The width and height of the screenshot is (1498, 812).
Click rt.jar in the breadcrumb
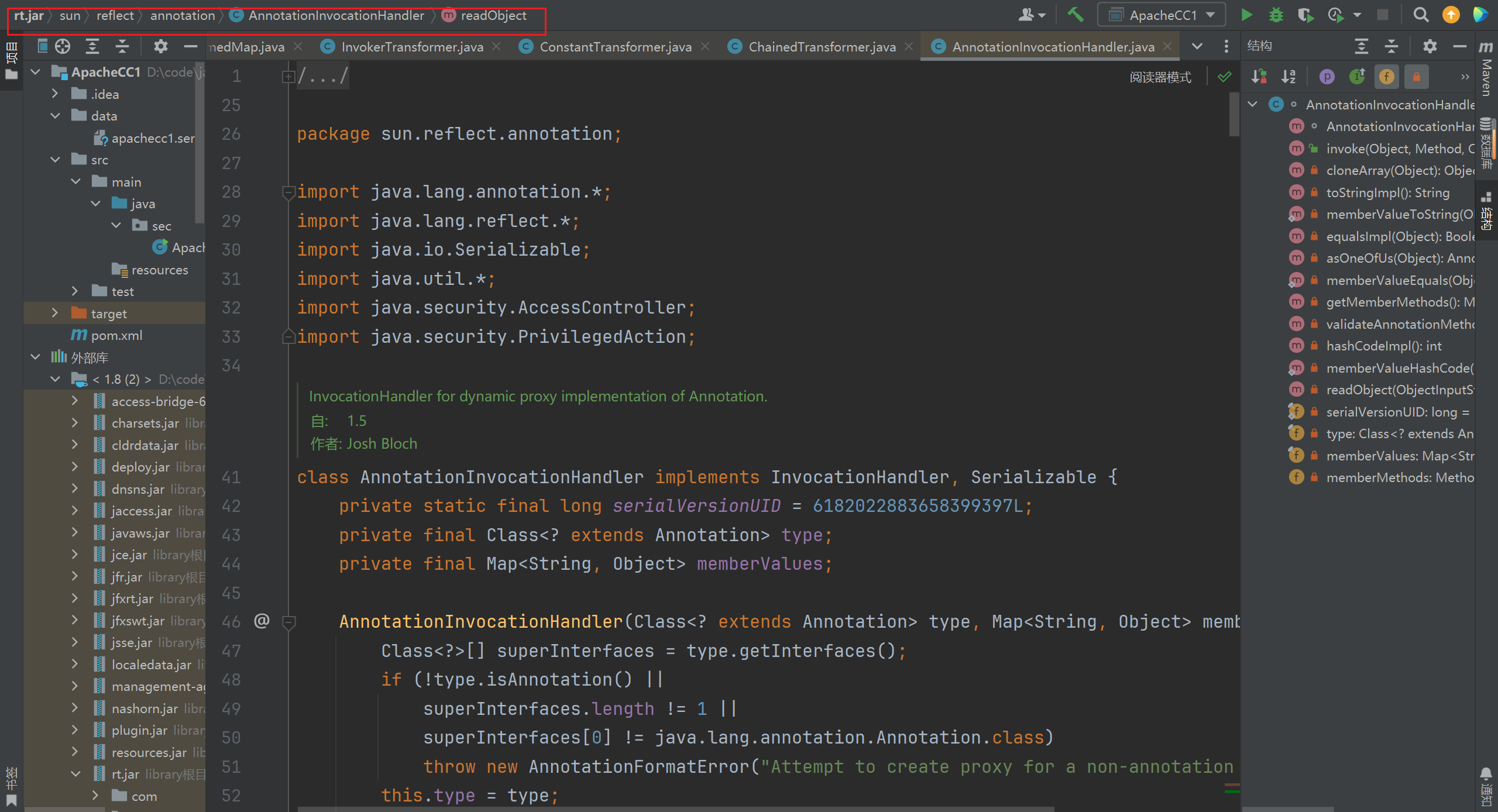(29, 16)
